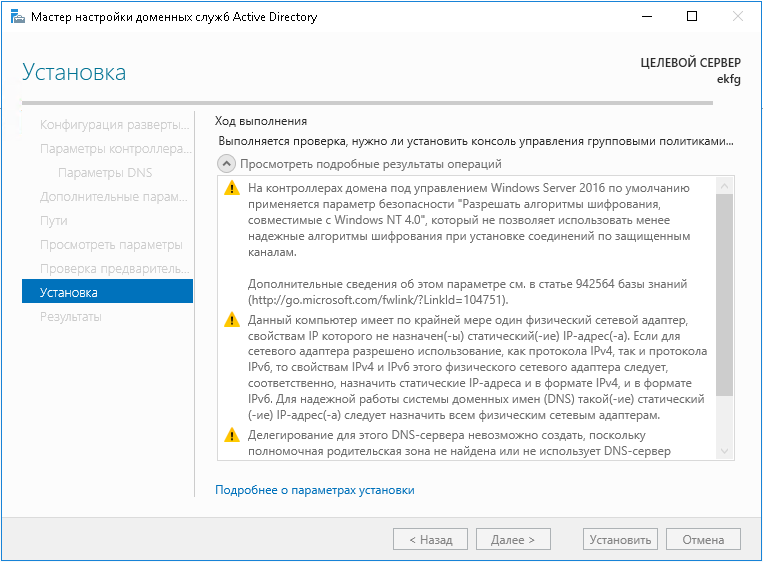
Task: Select «Проверка предварительных требований» step
Action: [x=114, y=269]
